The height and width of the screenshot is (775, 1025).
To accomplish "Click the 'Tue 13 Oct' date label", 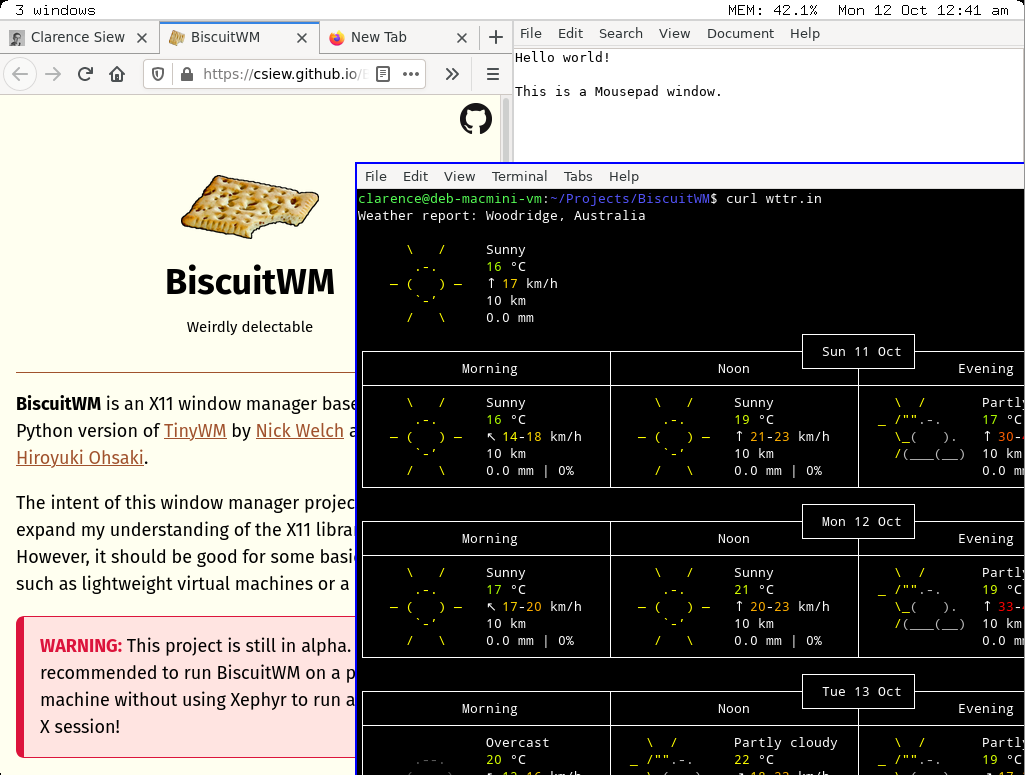I will tap(861, 691).
